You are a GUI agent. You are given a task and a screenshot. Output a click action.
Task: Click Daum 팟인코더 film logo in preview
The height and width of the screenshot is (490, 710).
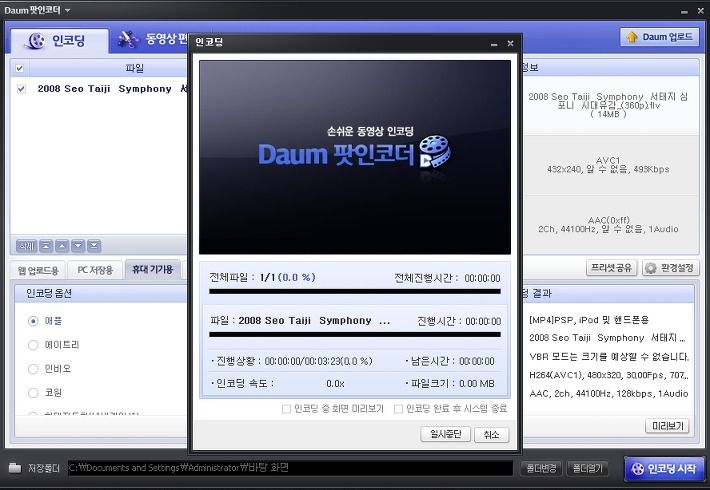(x=435, y=151)
